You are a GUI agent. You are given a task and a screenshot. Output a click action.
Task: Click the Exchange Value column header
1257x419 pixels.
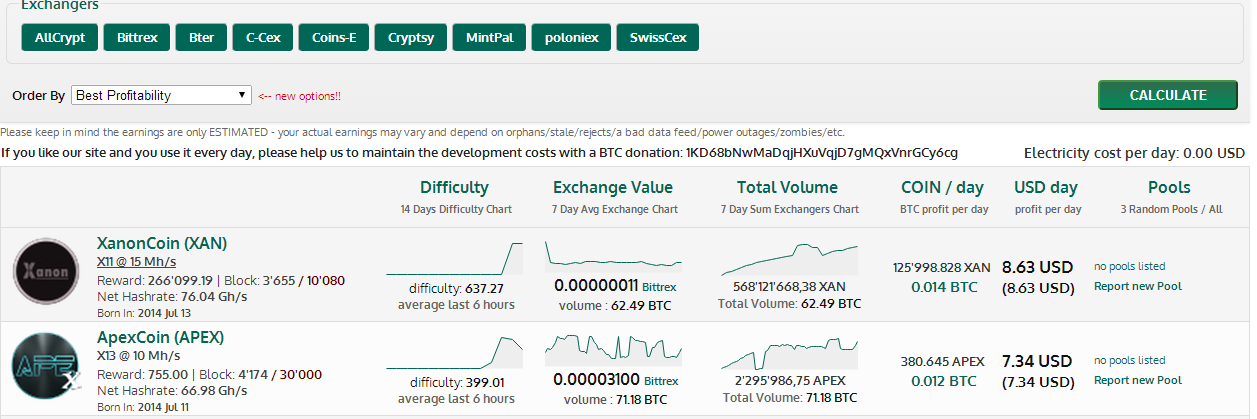pos(613,187)
